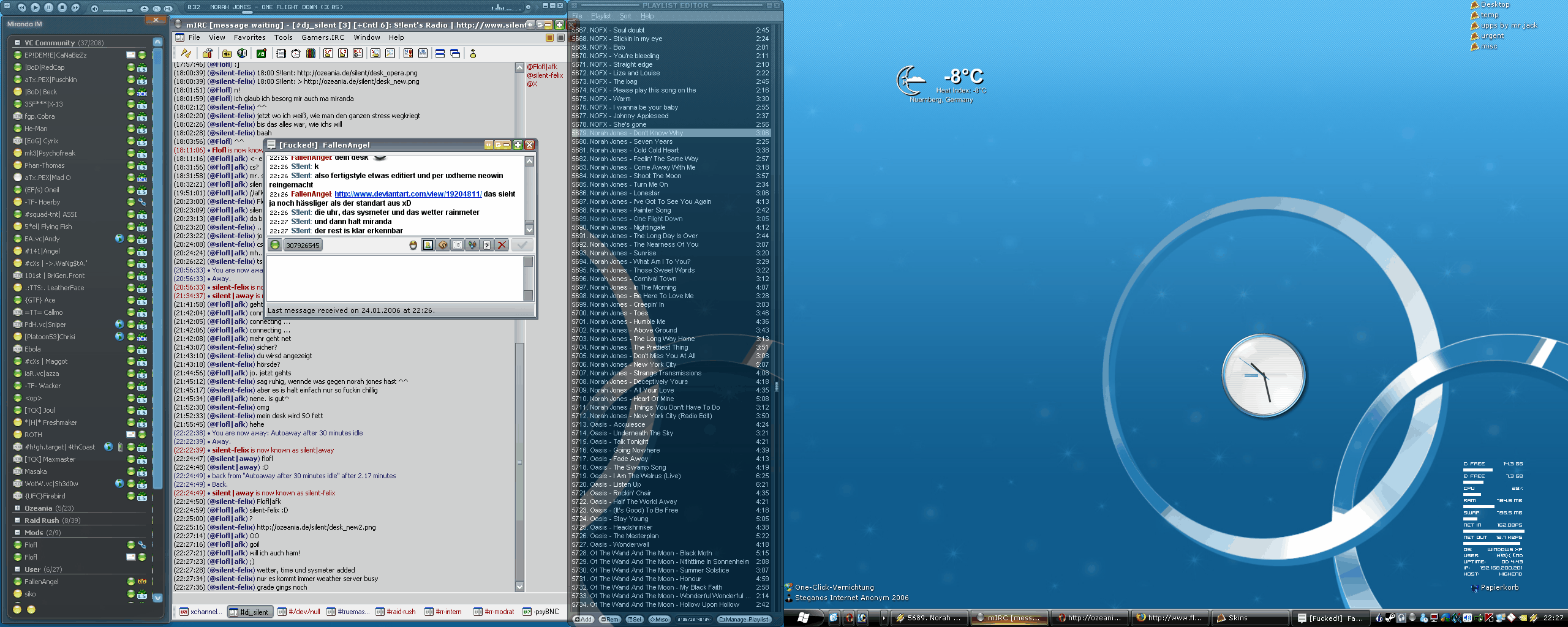Cascade mIRC windows using toolbar icon

pos(455,54)
